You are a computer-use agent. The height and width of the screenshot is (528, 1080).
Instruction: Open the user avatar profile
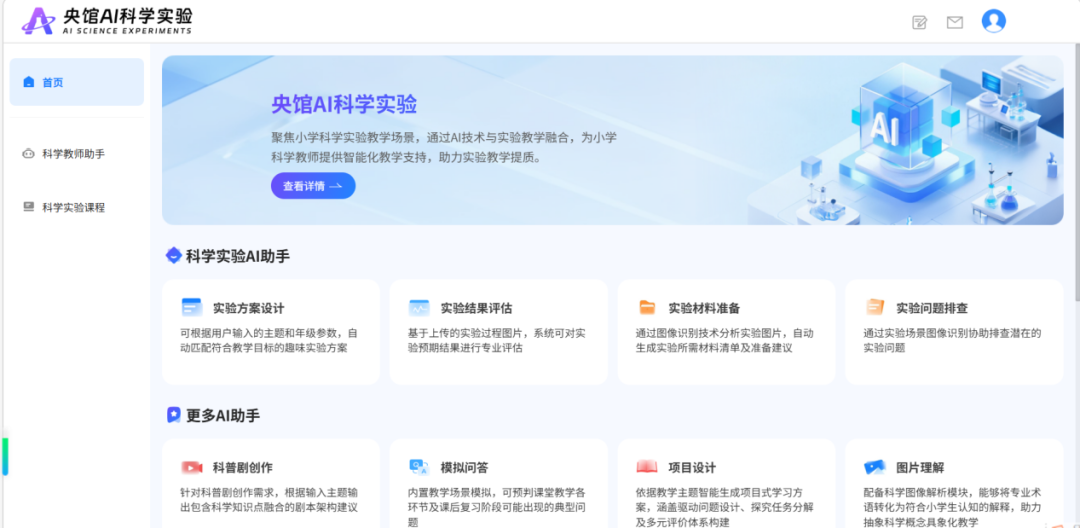(x=993, y=21)
